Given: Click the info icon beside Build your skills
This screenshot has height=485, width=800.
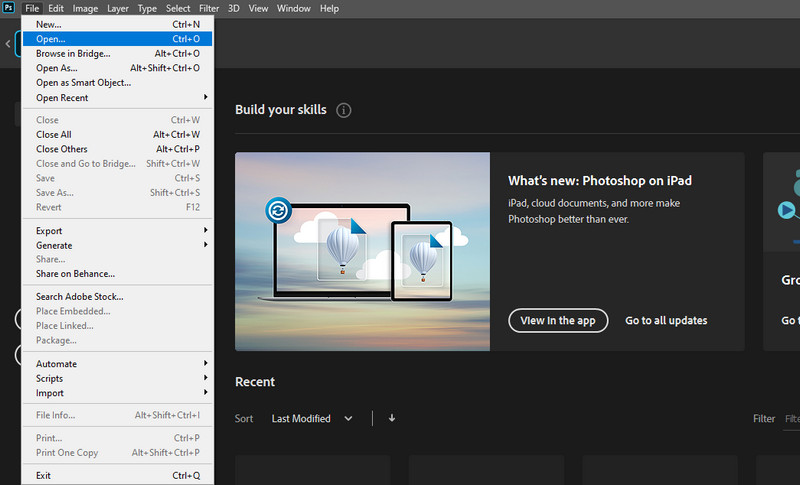Looking at the screenshot, I should [344, 110].
